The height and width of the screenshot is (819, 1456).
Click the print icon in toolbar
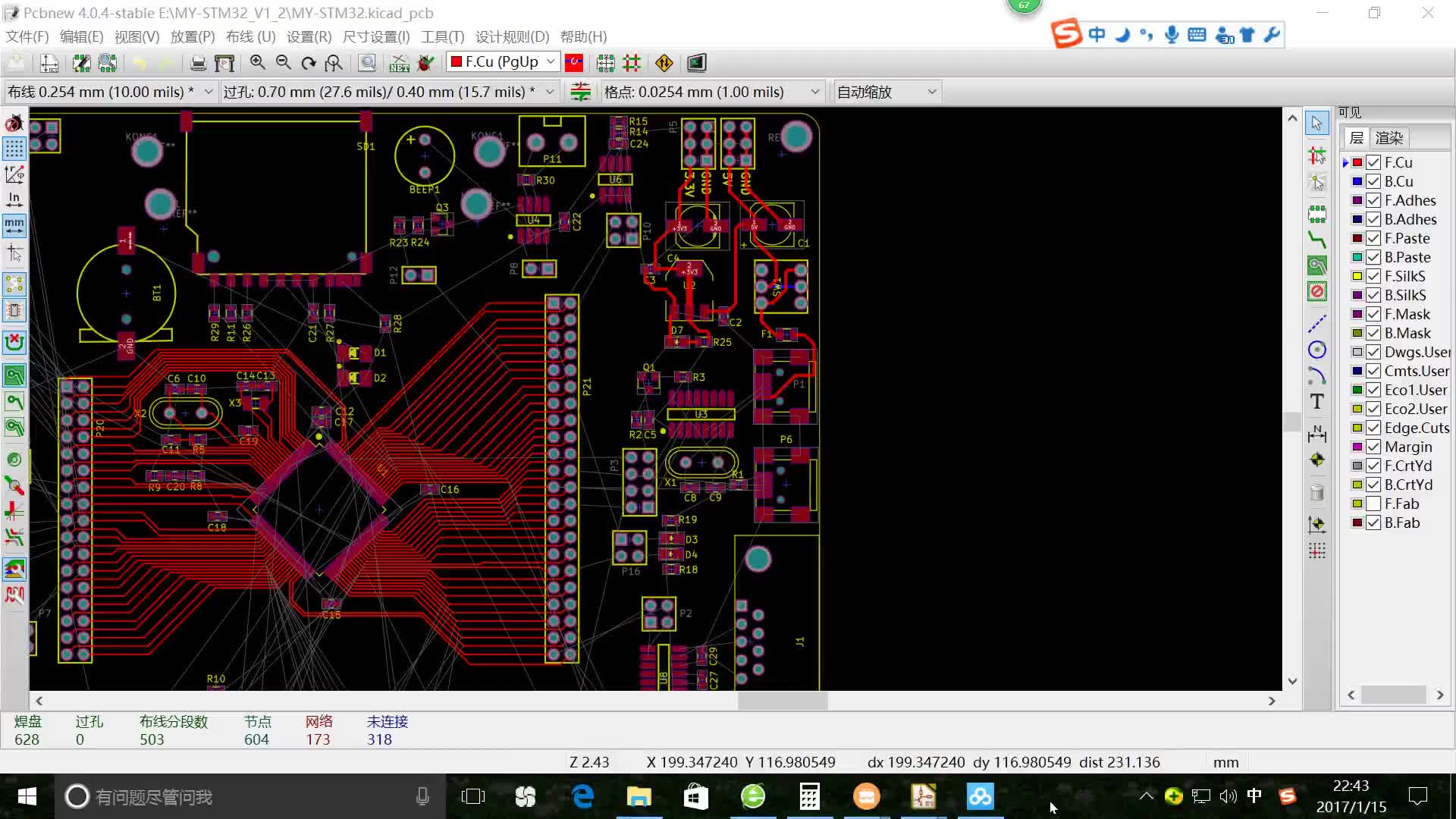[x=198, y=63]
